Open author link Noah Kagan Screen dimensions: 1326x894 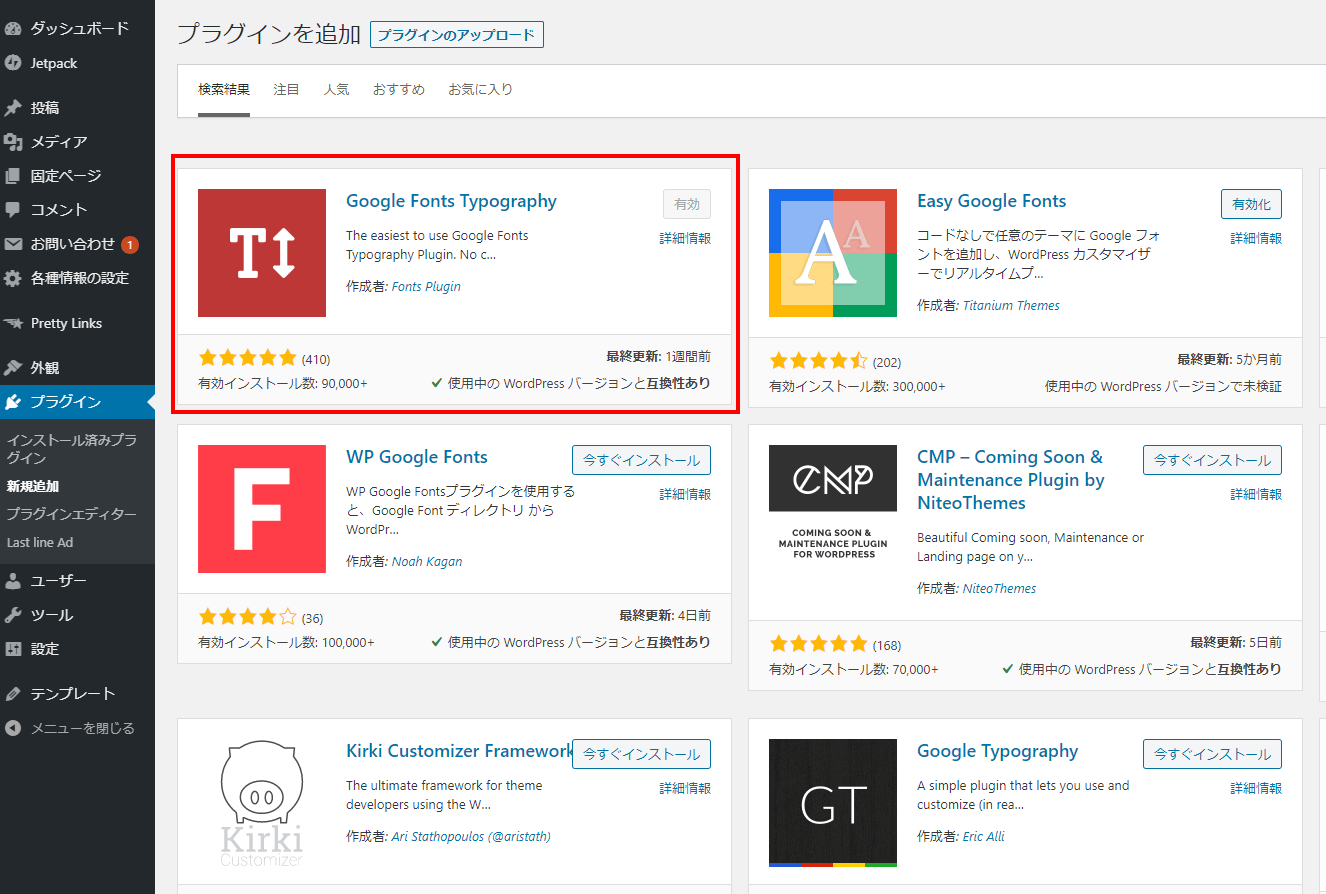coord(427,561)
